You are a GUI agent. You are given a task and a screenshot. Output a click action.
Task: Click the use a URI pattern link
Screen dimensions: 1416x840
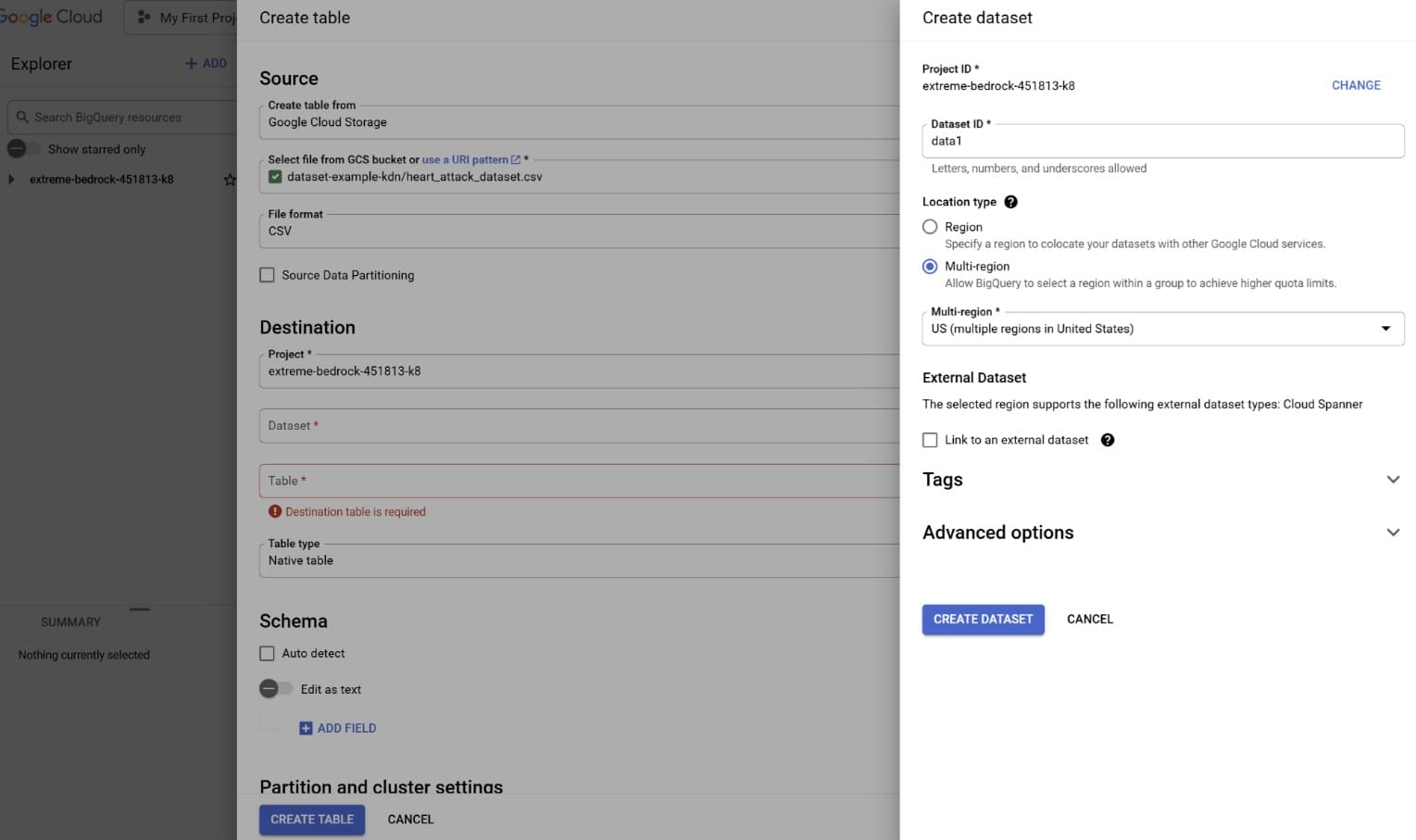point(465,159)
